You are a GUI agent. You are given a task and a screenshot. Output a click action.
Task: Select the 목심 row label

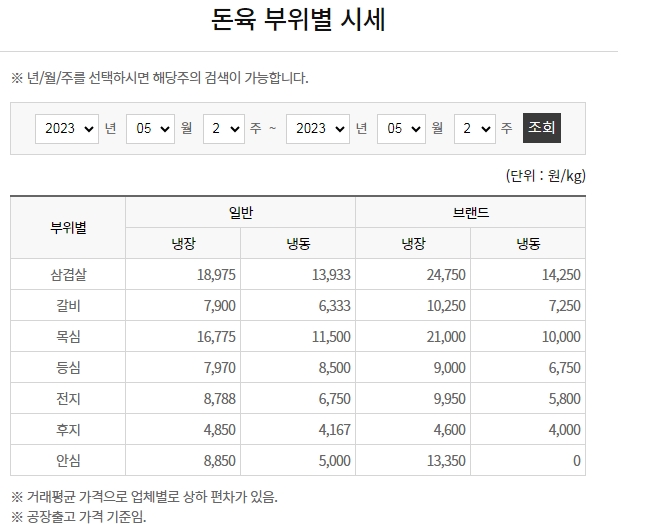click(68, 337)
